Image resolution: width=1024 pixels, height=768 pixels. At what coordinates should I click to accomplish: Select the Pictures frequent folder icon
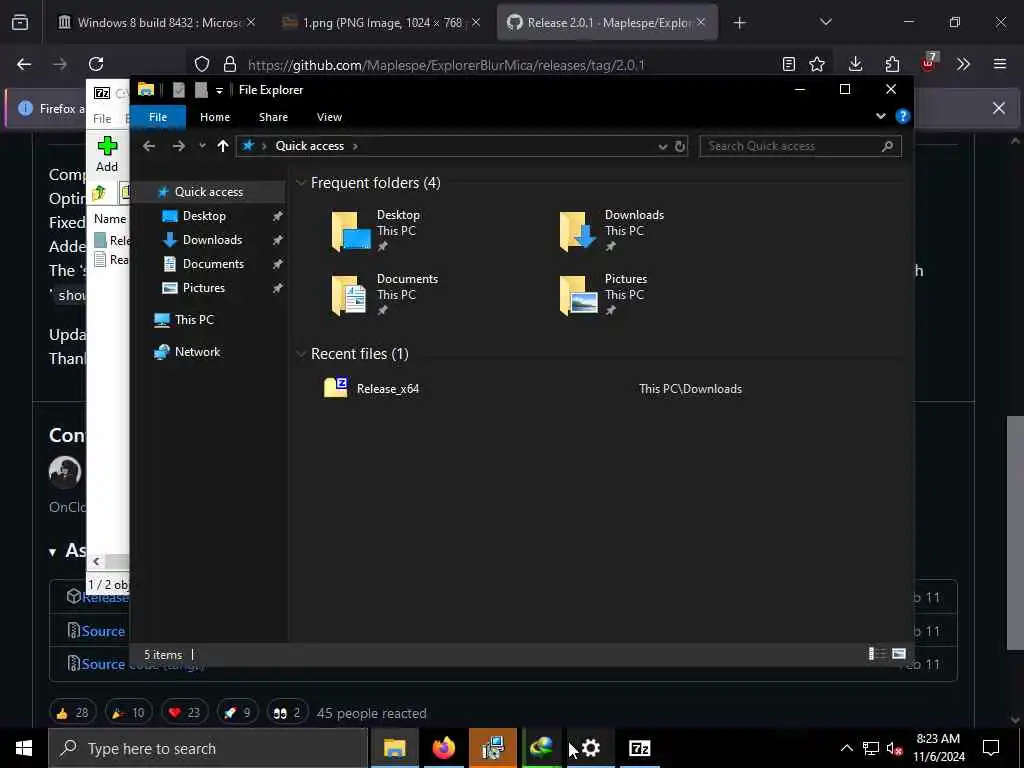click(579, 295)
